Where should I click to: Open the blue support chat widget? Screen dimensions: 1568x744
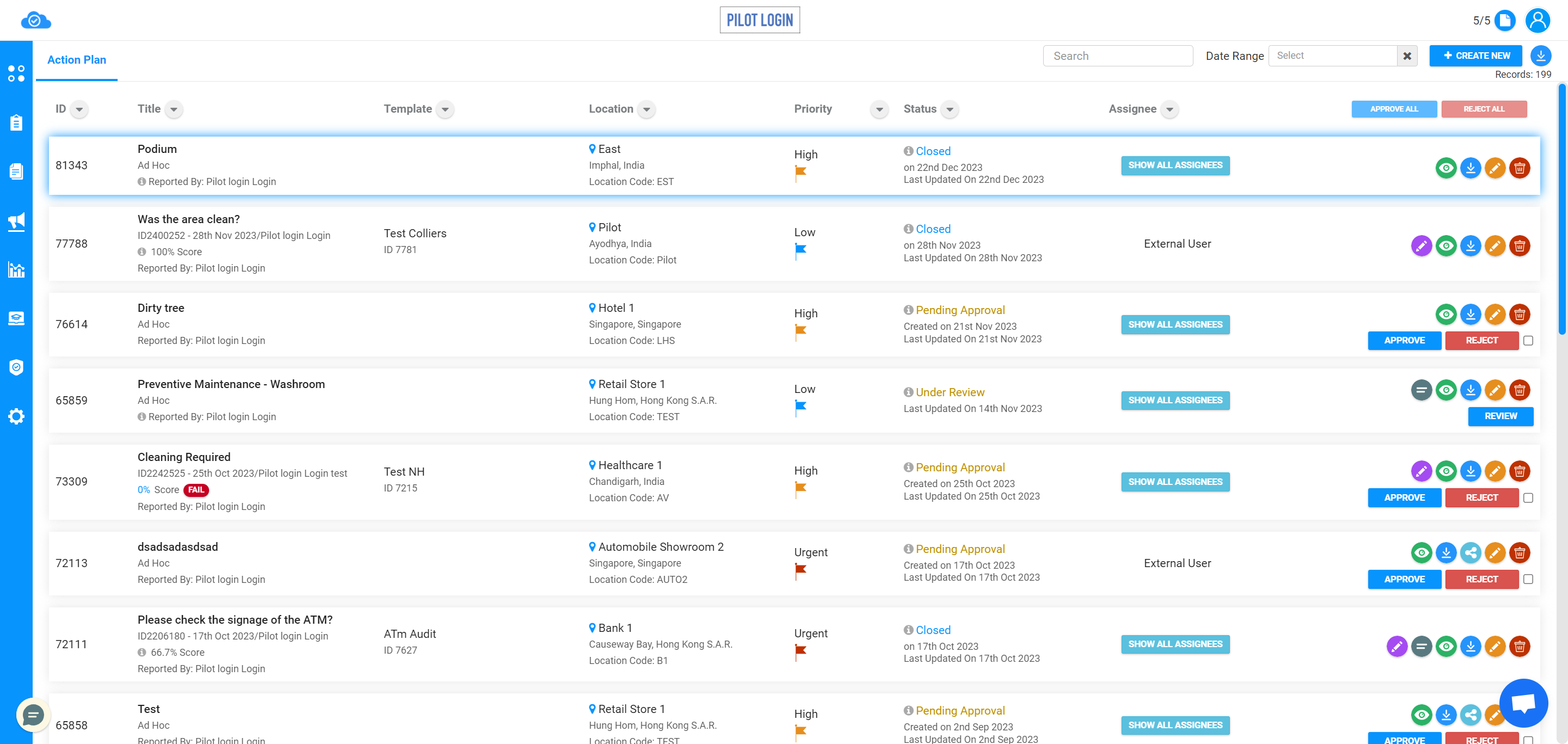1523,703
